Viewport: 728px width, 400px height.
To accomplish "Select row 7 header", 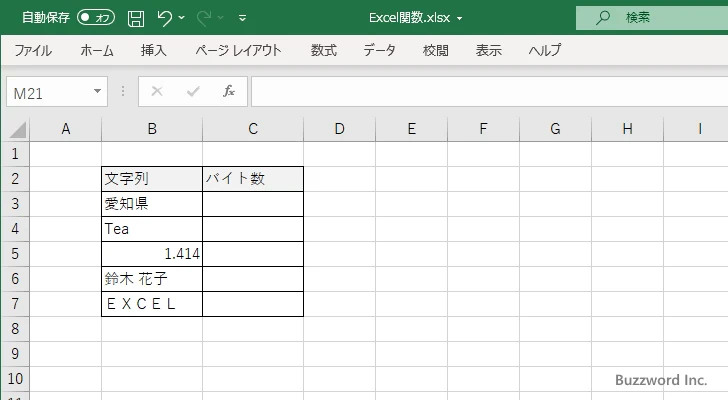I will coord(15,304).
